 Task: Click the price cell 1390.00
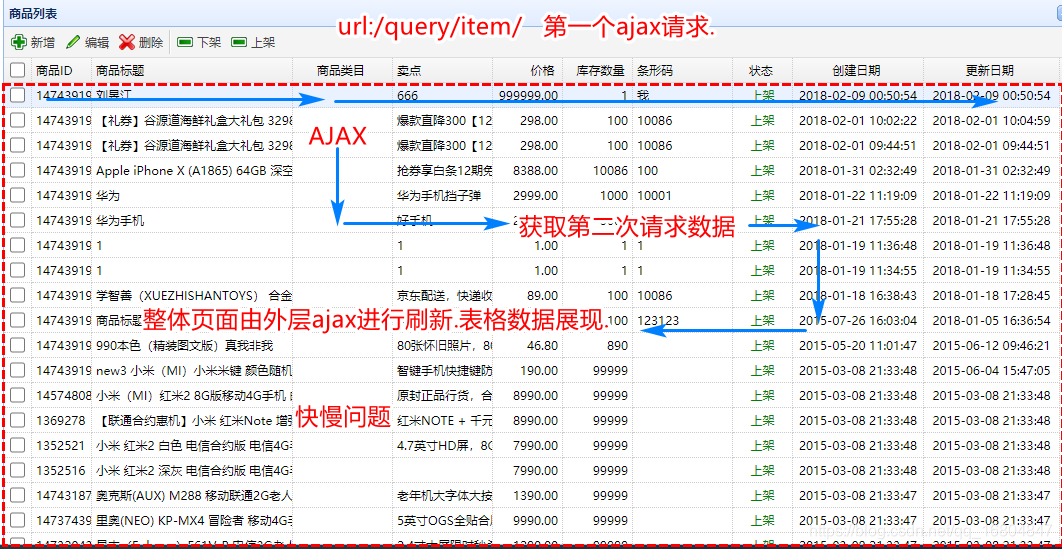tap(535, 496)
